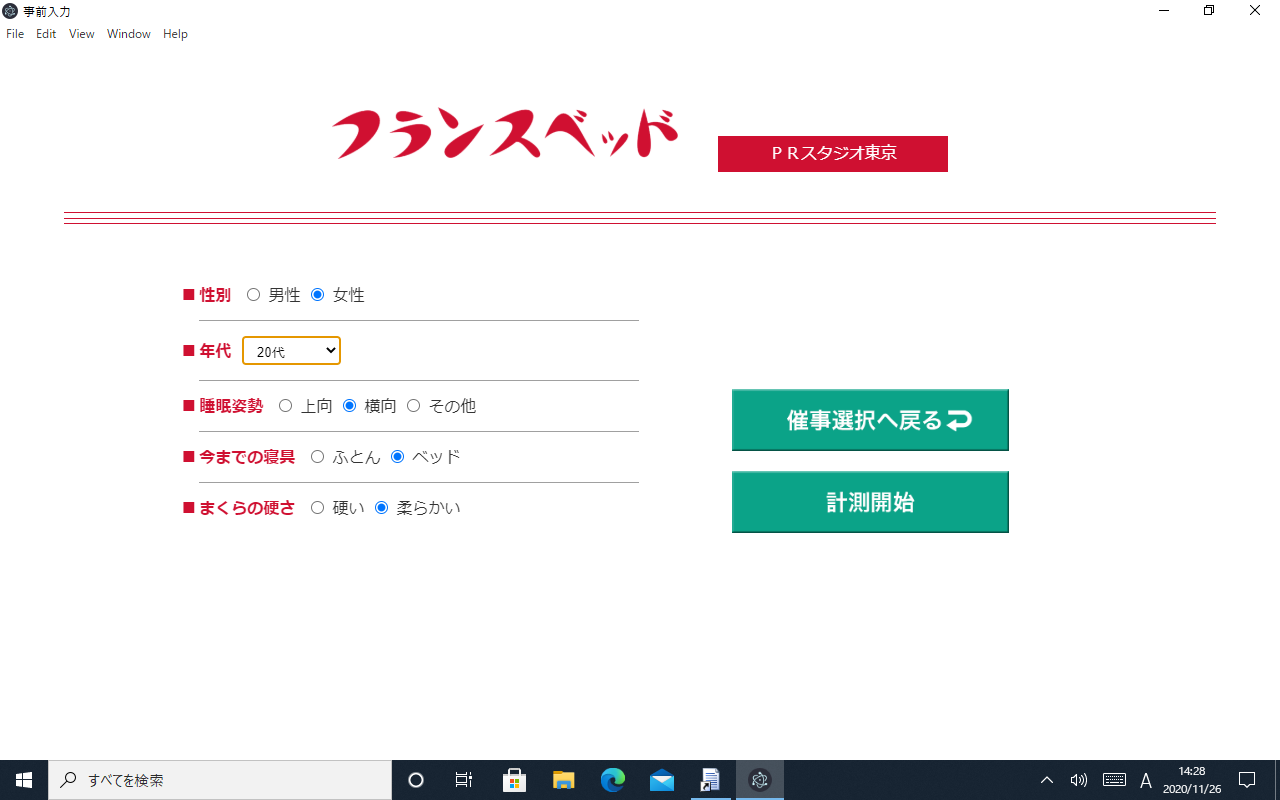
Task: Select ふとん as previous bedding
Action: point(317,457)
